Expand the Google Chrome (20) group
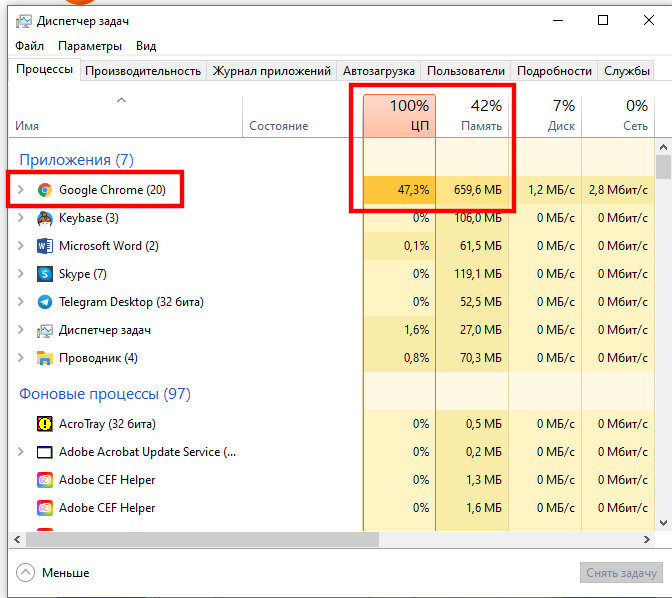Viewport: 672px width, 598px height. 20,189
